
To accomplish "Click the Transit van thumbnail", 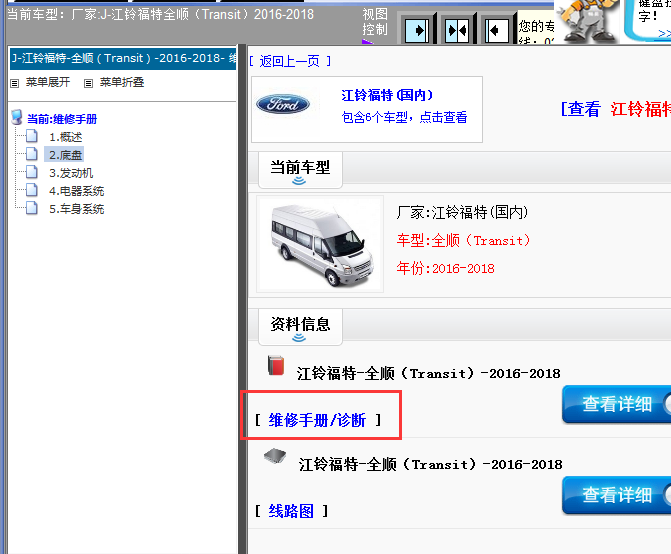I will pyautogui.click(x=320, y=244).
